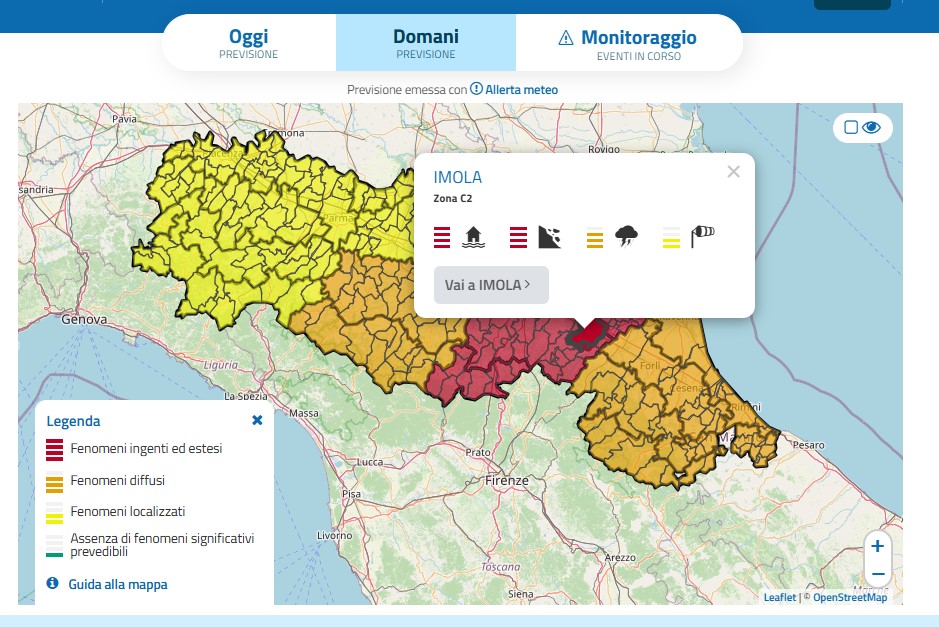Image resolution: width=939 pixels, height=627 pixels.
Task: Select the highlighted dark red Imola area
Action: 588,334
